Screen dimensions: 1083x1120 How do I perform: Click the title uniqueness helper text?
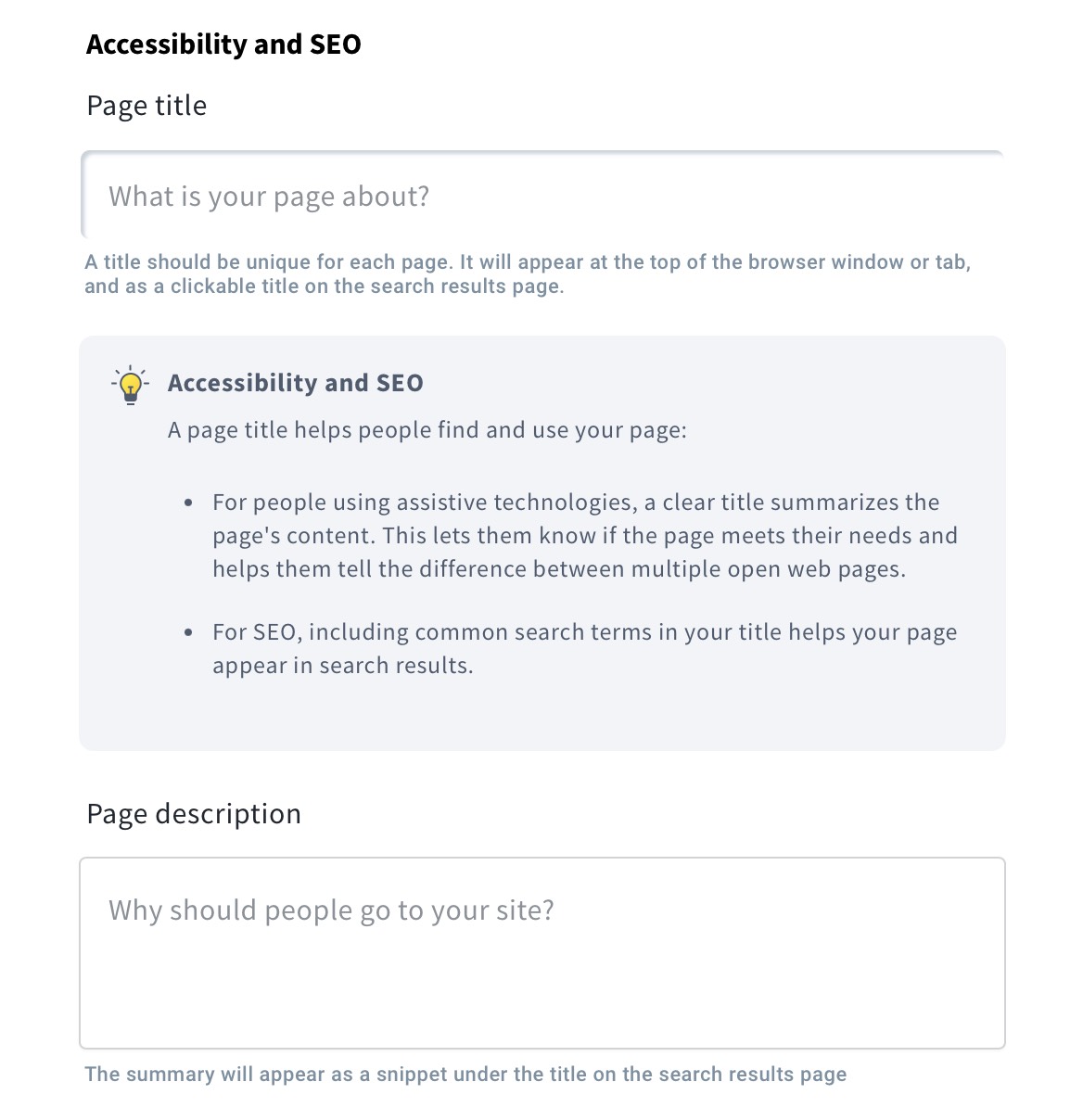[x=529, y=274]
